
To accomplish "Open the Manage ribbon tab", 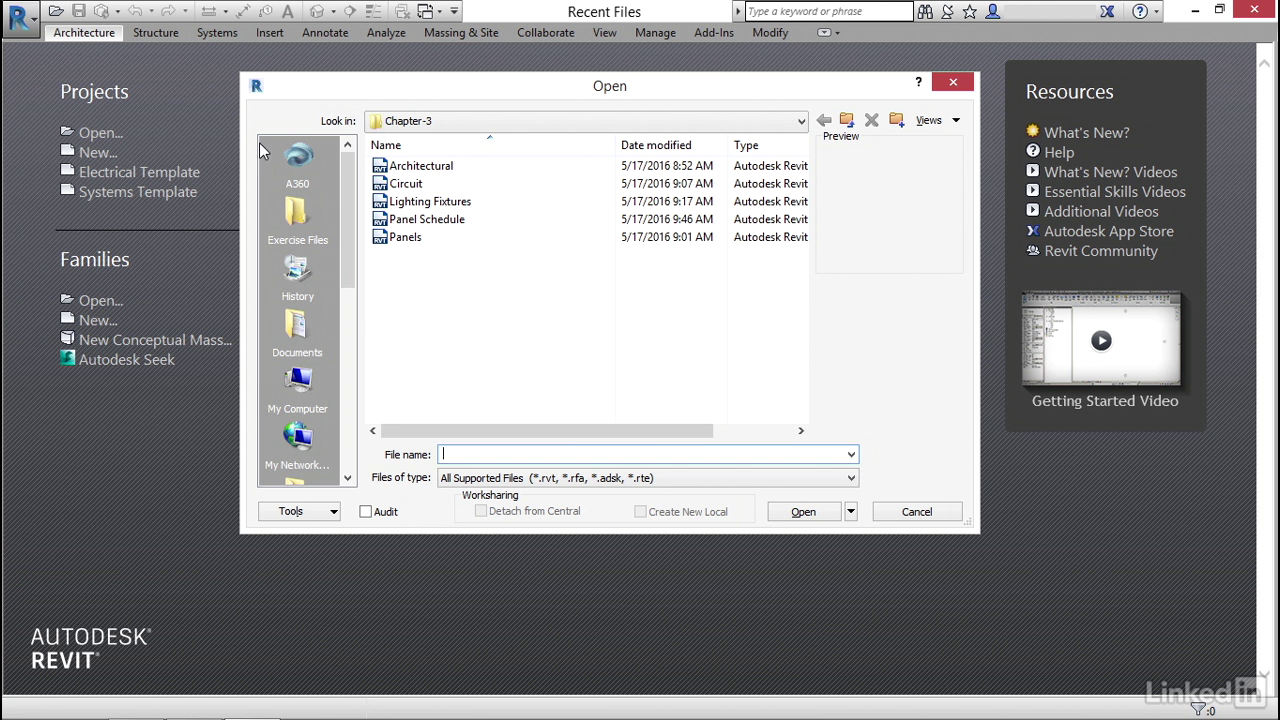I will 655,32.
